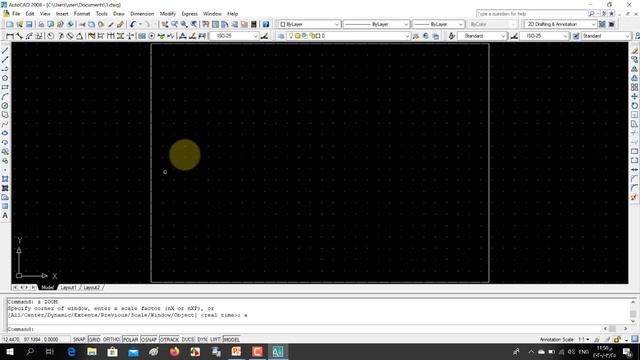
Task: Select the Hatch tool in left toolbar
Action: tap(5, 179)
